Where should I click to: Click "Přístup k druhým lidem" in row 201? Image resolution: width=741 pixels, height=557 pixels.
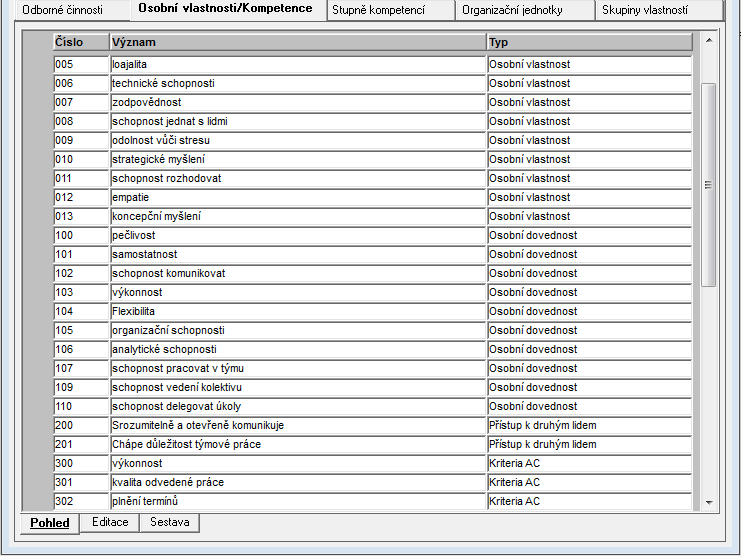pyautogui.click(x=590, y=444)
